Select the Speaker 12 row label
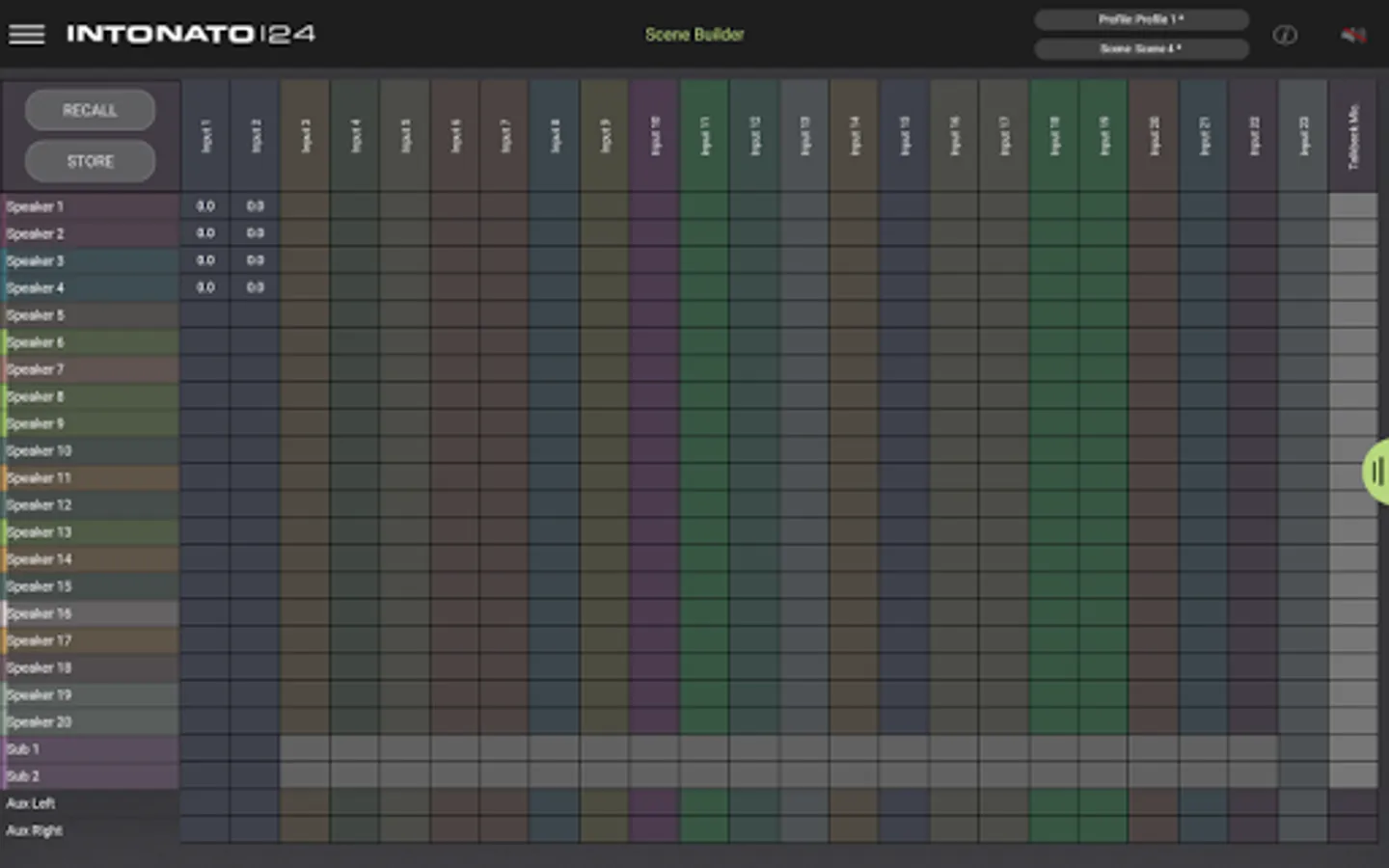 point(91,504)
